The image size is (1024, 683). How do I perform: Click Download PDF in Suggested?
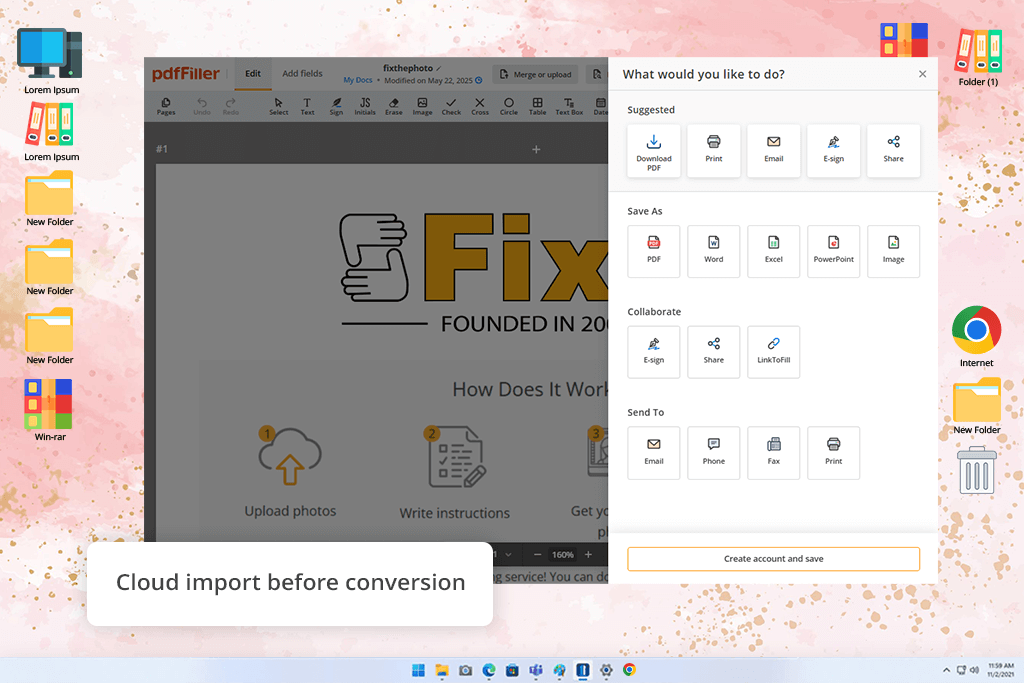point(654,151)
